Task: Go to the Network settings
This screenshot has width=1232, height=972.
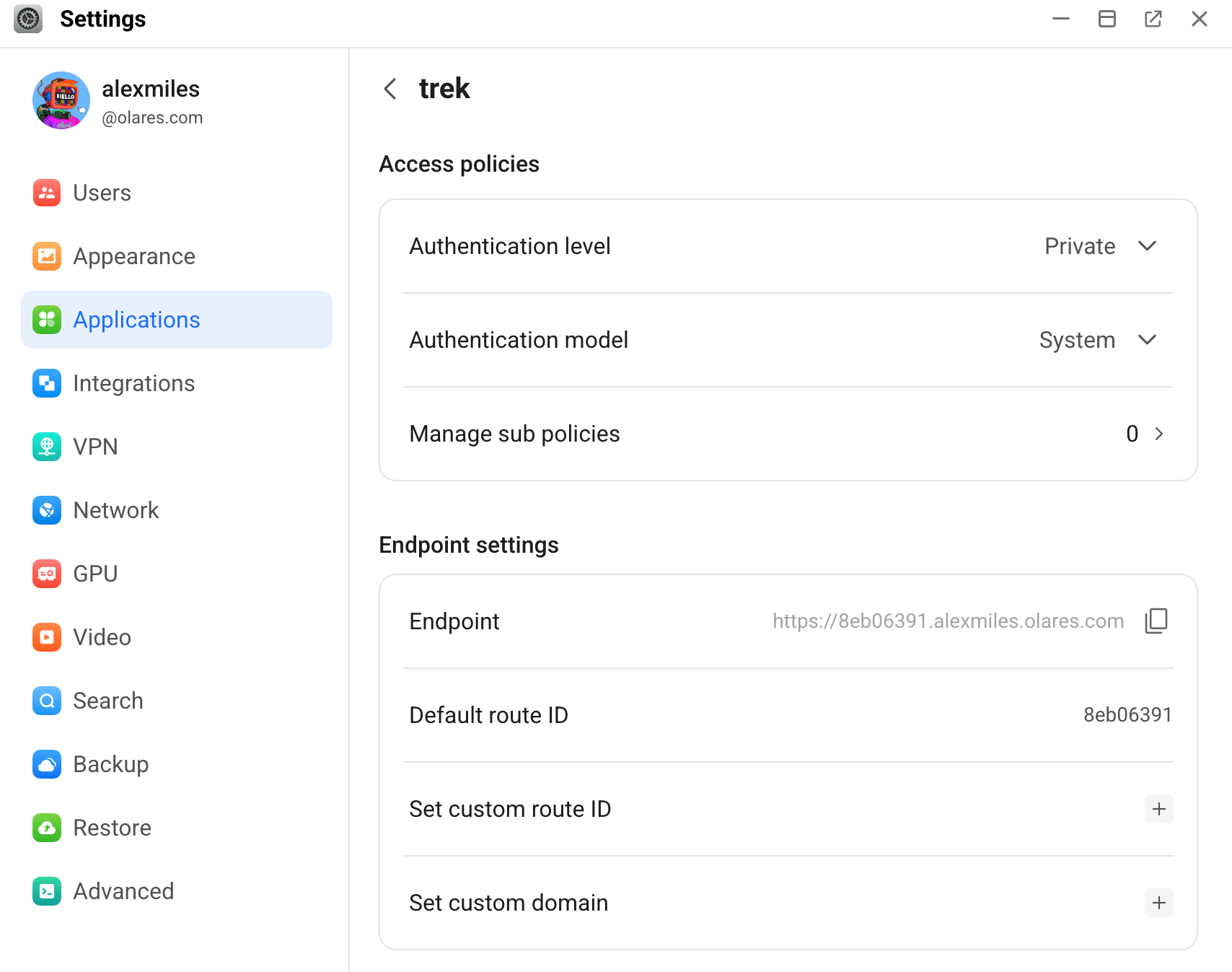Action: click(x=115, y=510)
